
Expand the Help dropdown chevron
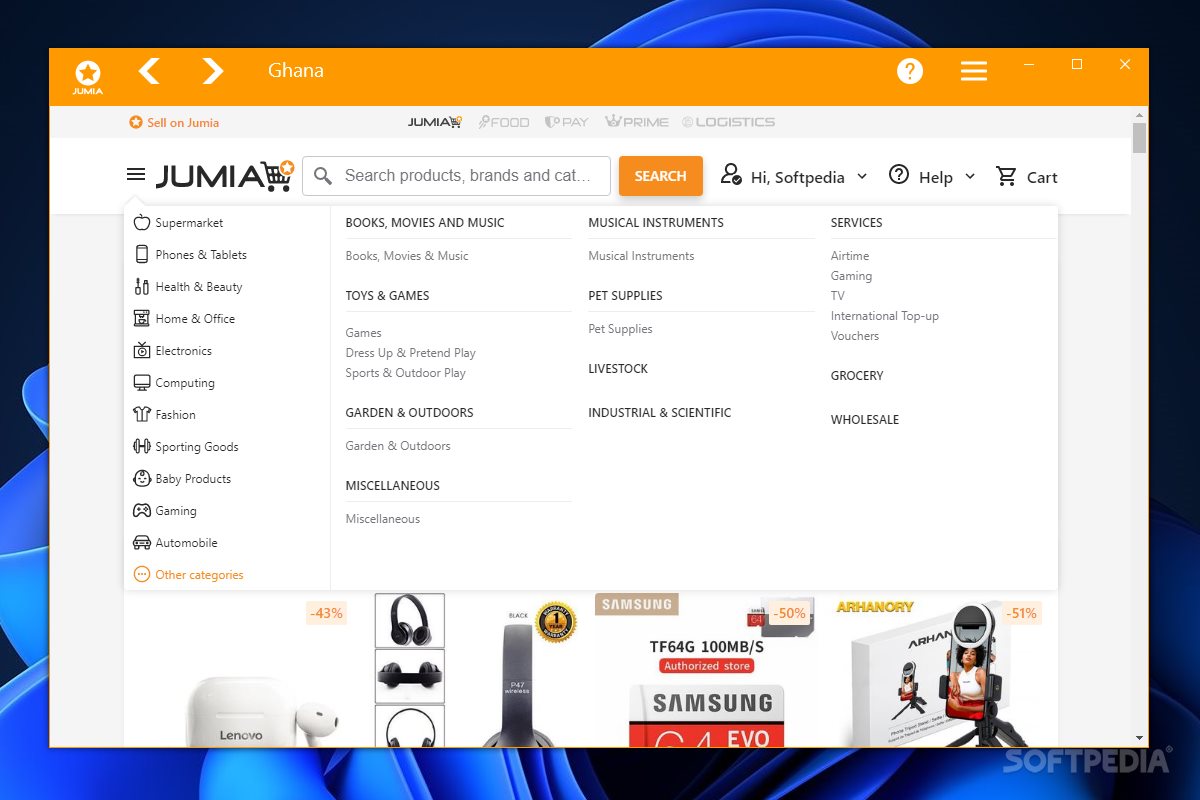[x=970, y=176]
